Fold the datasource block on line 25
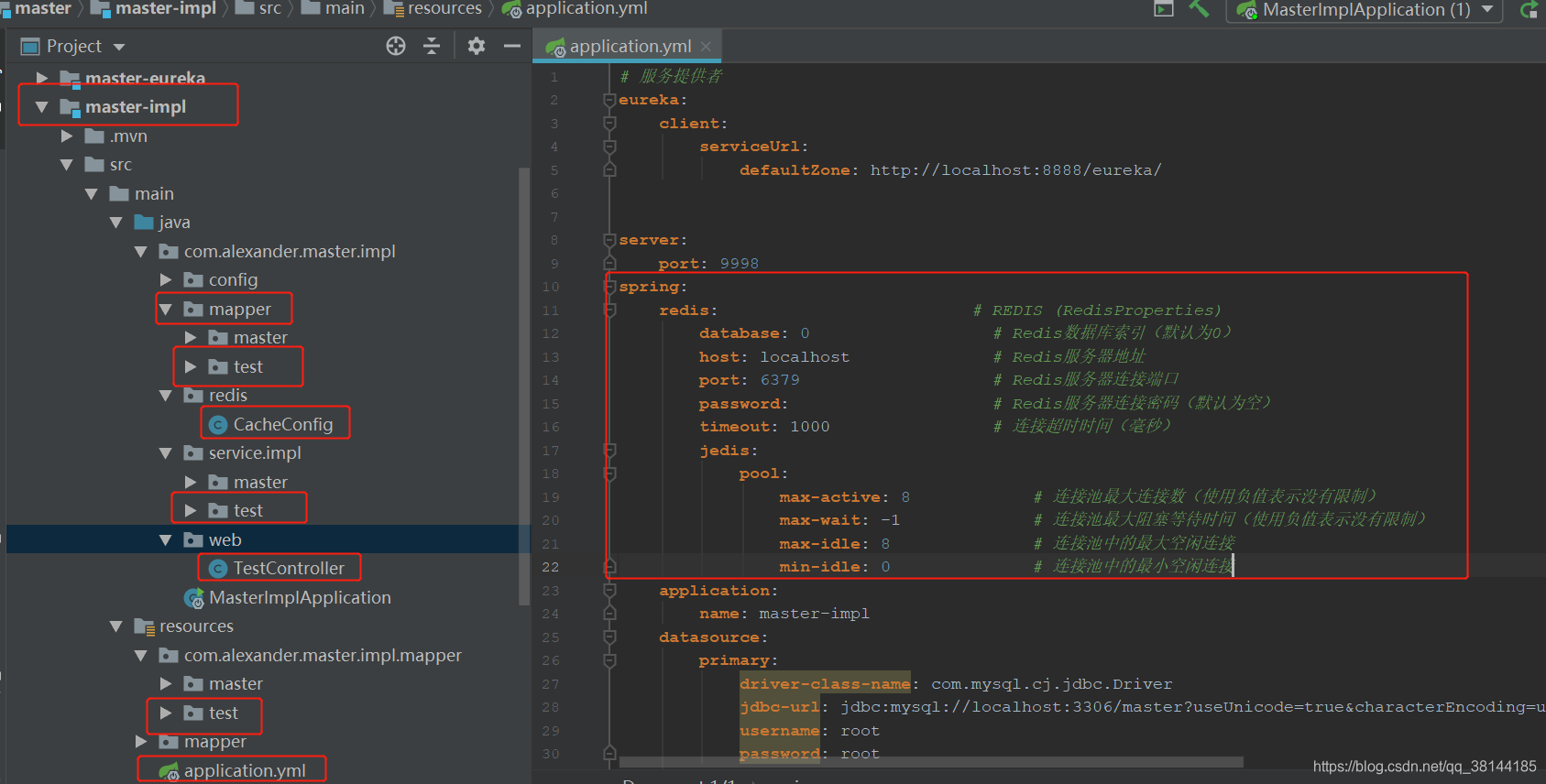Image resolution: width=1546 pixels, height=784 pixels. (x=609, y=637)
